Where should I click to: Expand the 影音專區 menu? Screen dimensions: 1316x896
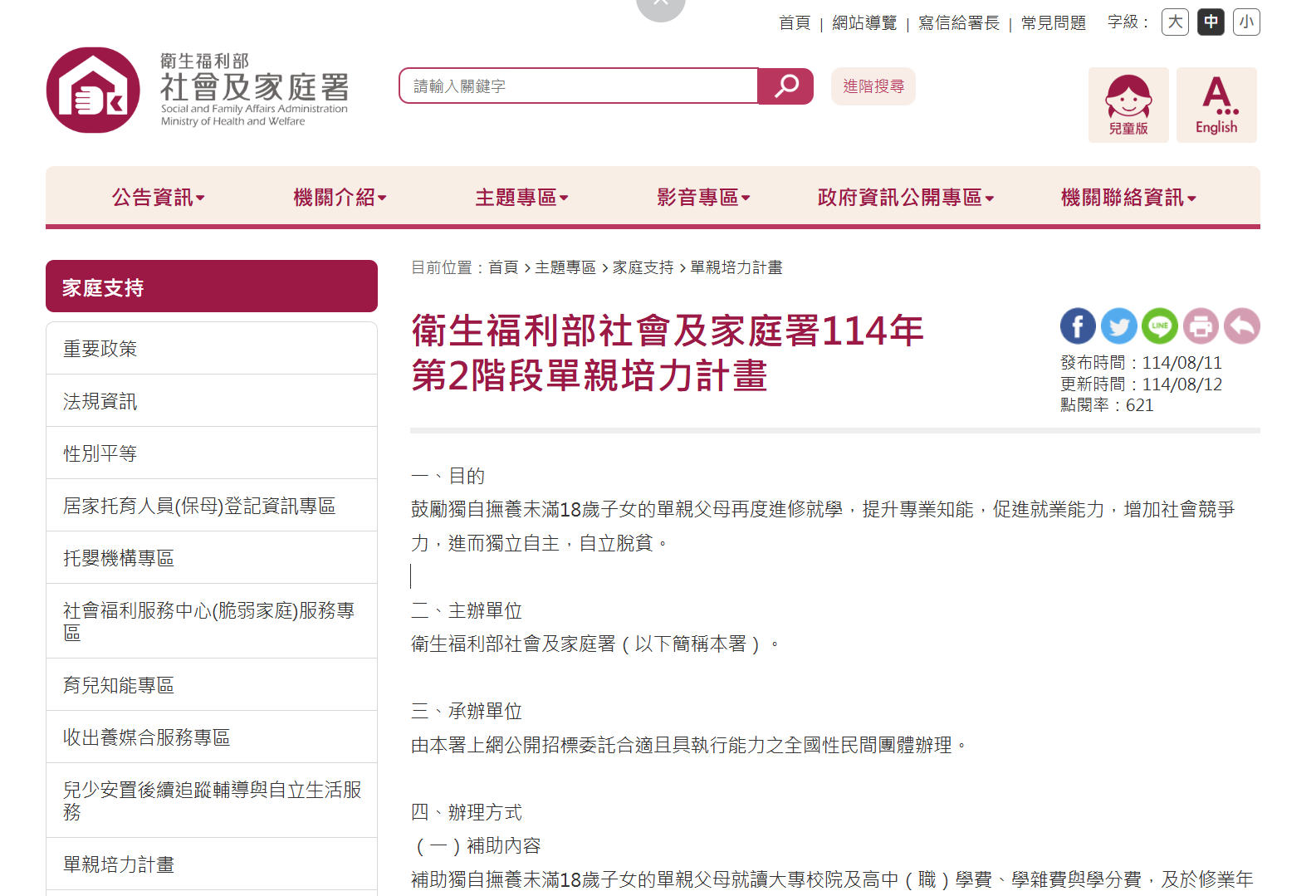pos(703,198)
